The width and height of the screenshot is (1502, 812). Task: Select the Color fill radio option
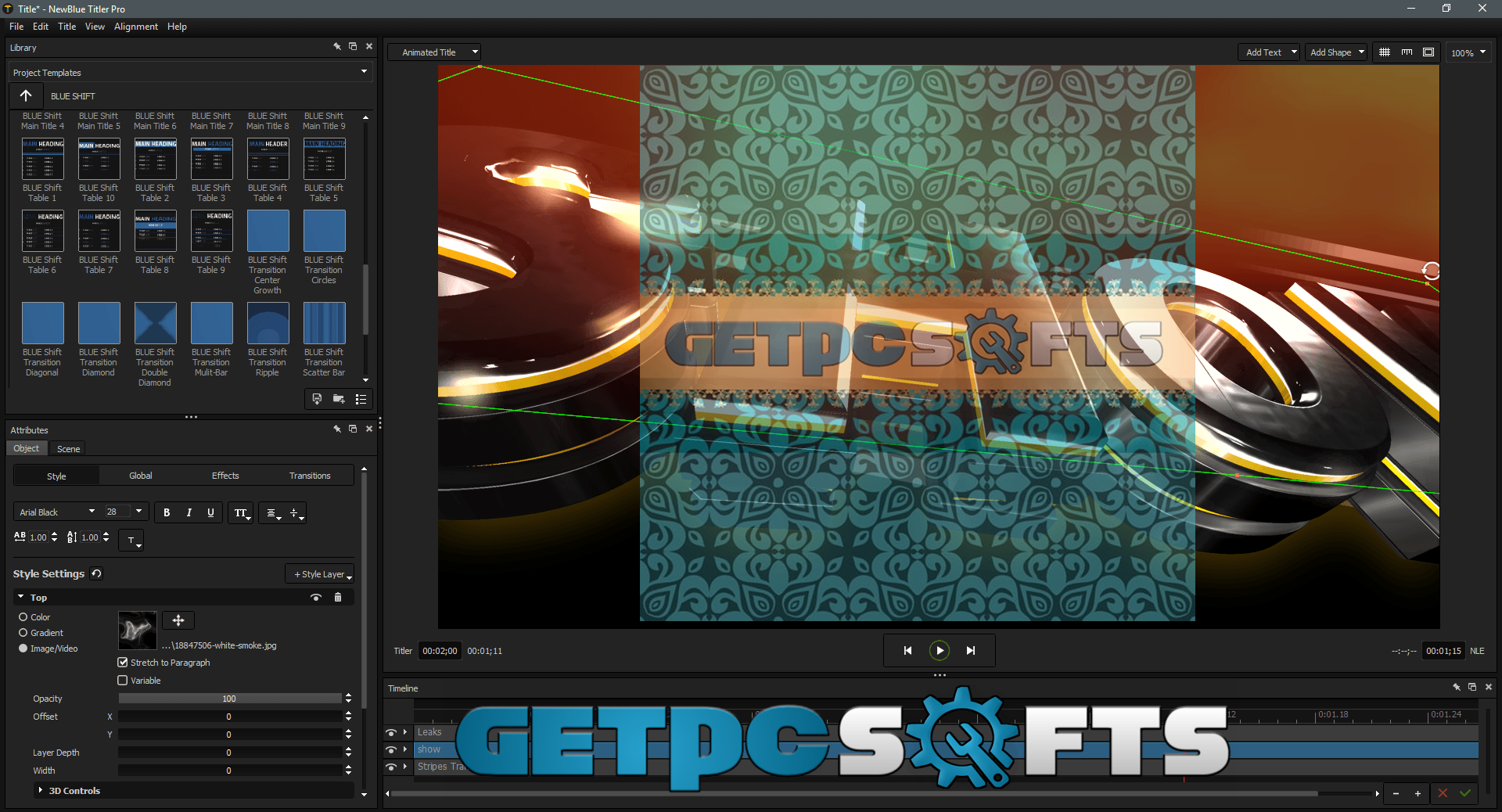(x=23, y=617)
